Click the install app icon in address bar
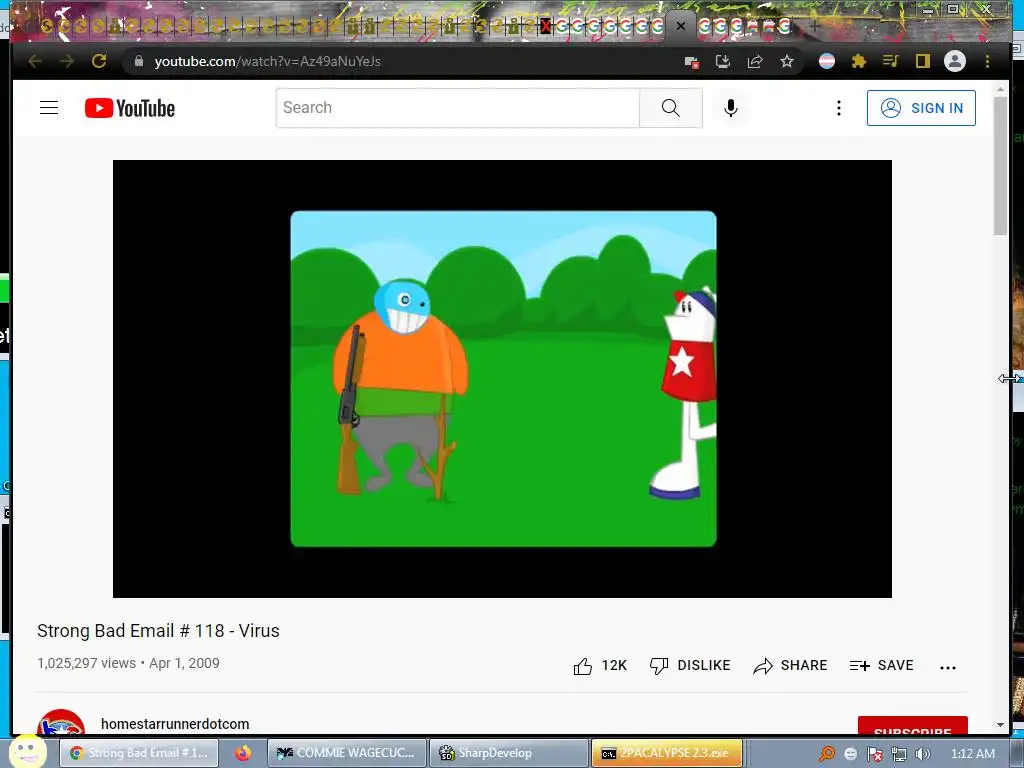The width and height of the screenshot is (1024, 768). click(723, 61)
